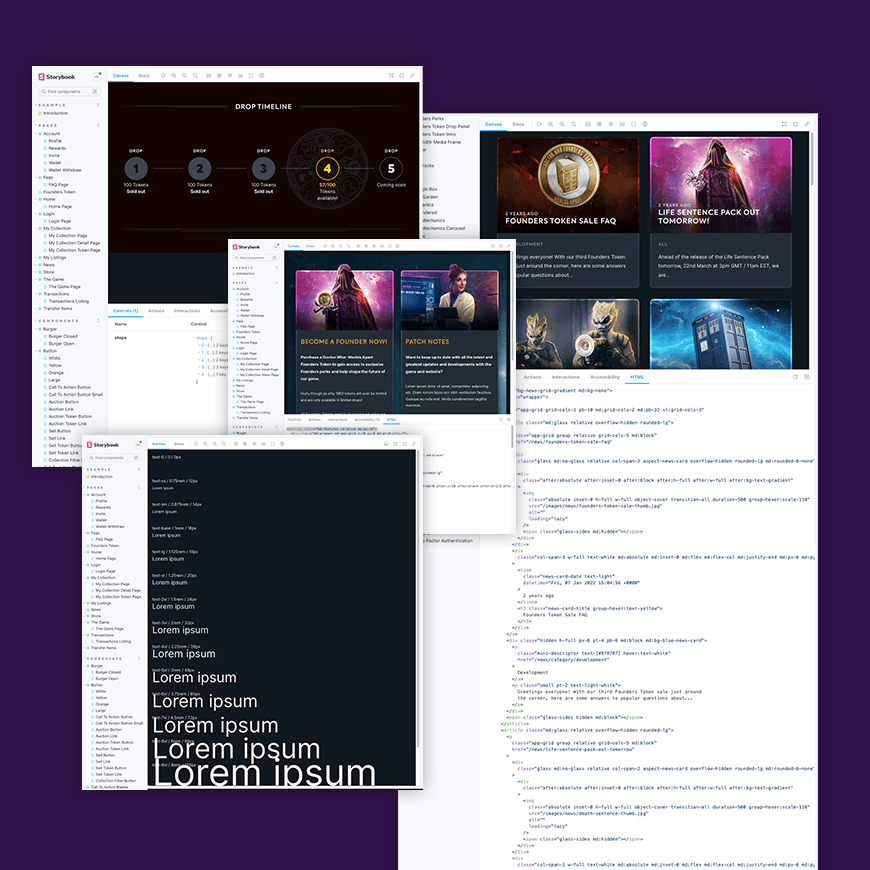Zoom in on the canvas in the drop timeline window

click(174, 75)
